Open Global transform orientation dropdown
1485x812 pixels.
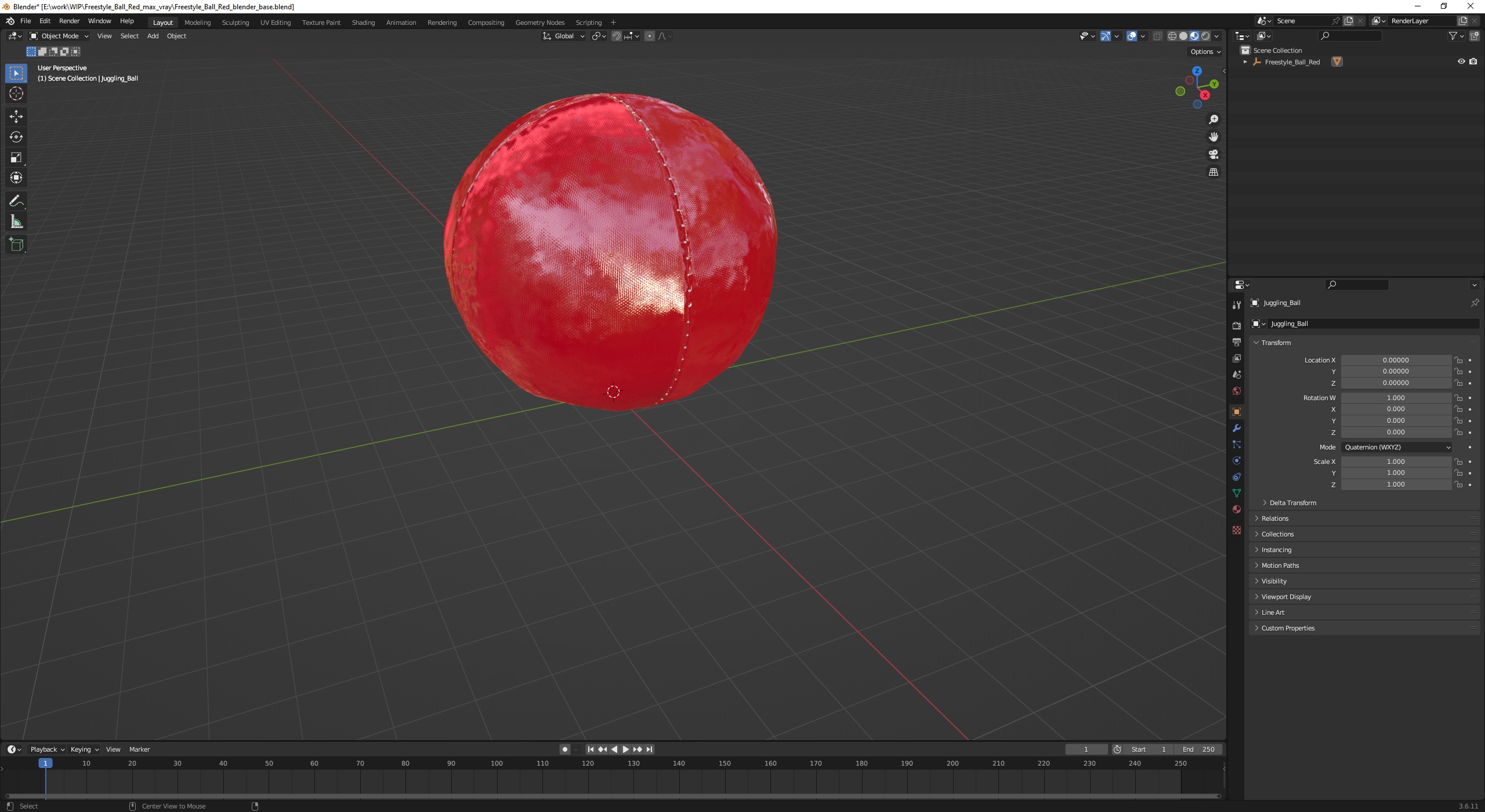(564, 36)
